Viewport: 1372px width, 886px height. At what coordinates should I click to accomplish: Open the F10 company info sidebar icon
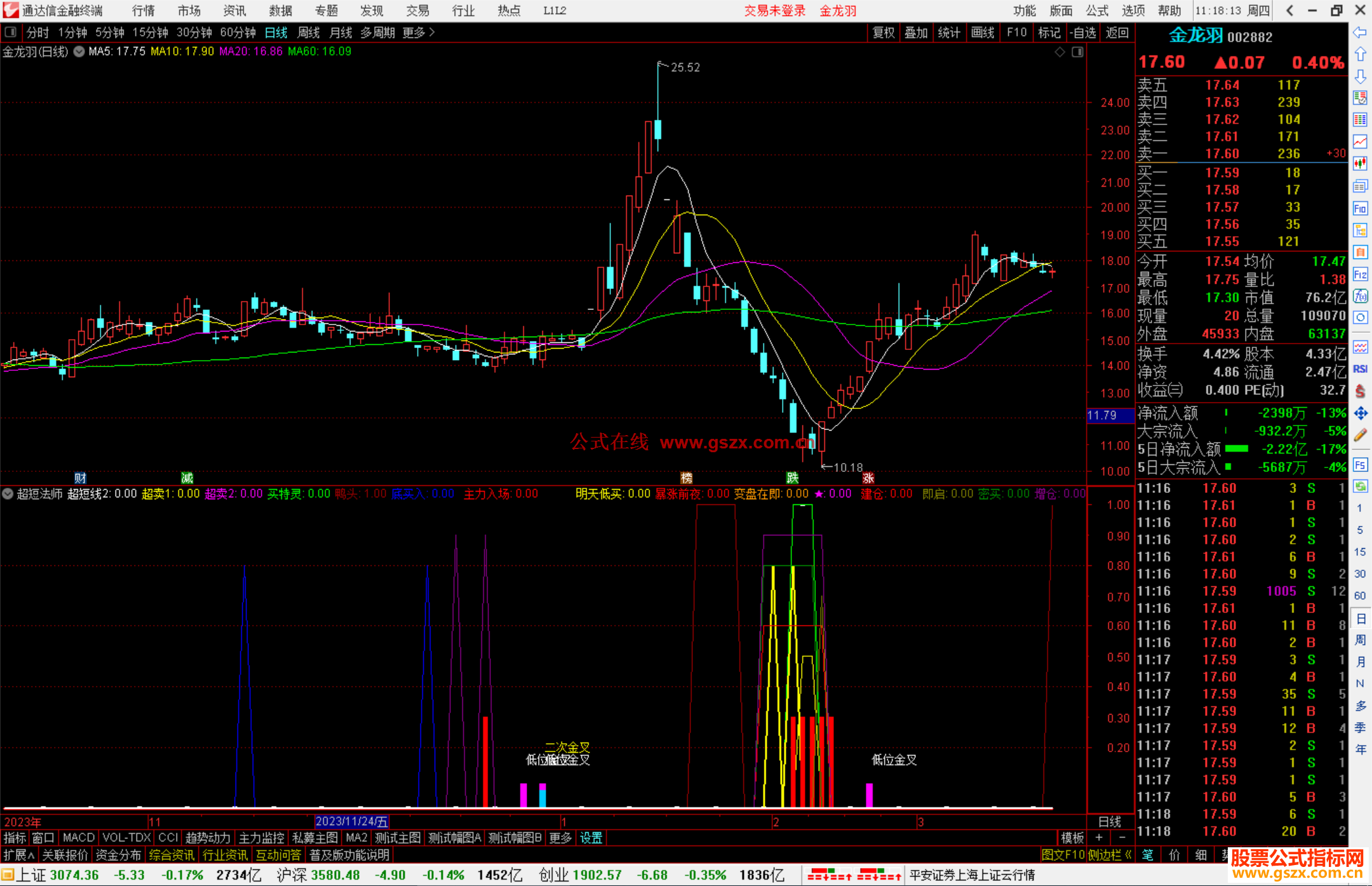(x=1360, y=209)
